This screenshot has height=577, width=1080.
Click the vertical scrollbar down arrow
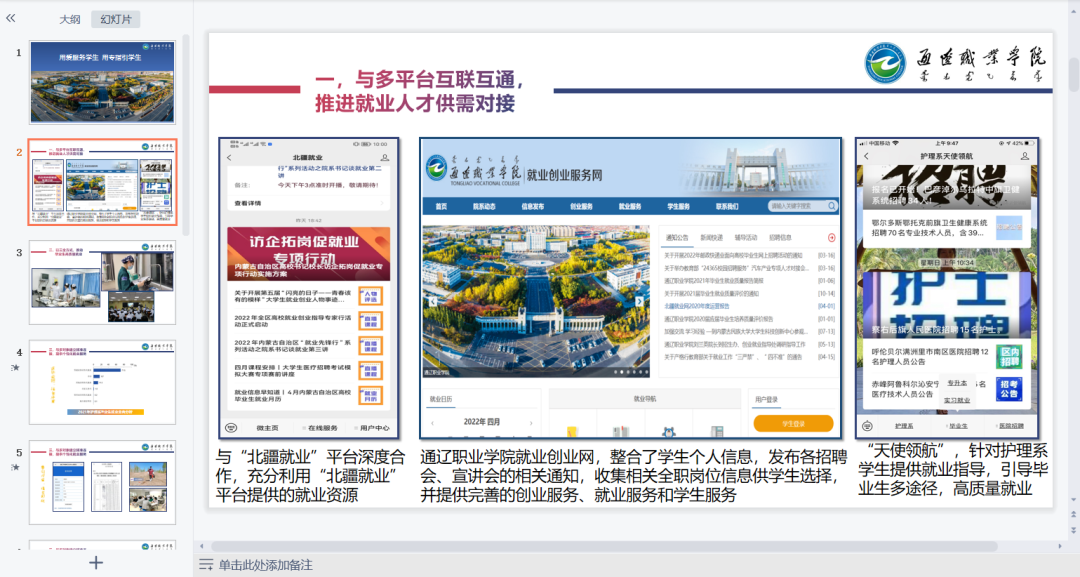pyautogui.click(x=1073, y=500)
